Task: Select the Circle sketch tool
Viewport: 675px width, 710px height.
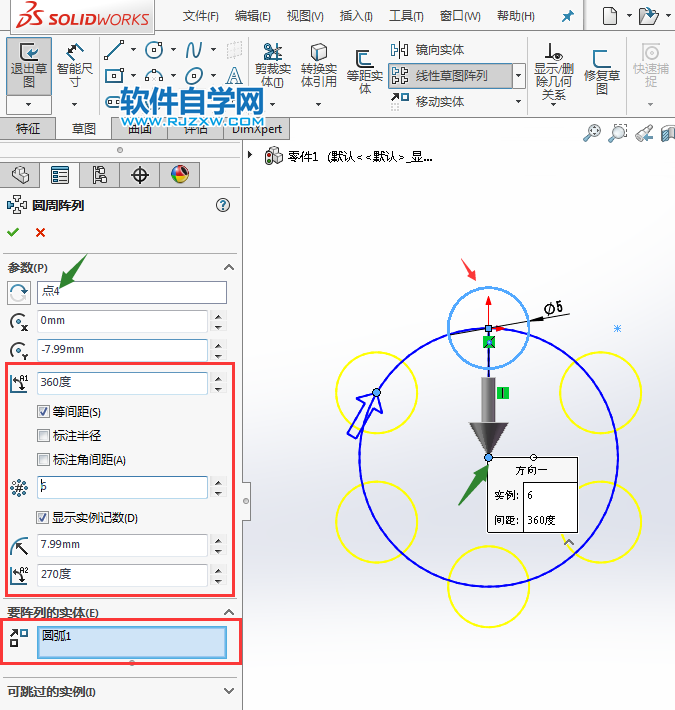Action: point(154,50)
